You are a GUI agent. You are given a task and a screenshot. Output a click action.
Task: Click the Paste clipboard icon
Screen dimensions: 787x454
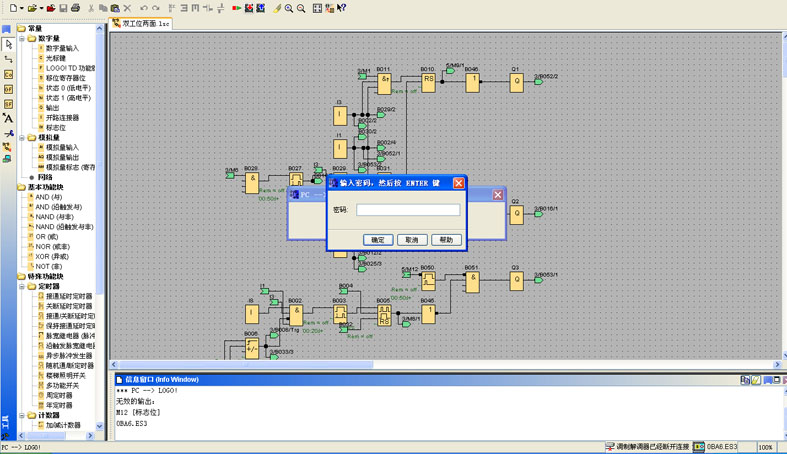pos(115,8)
